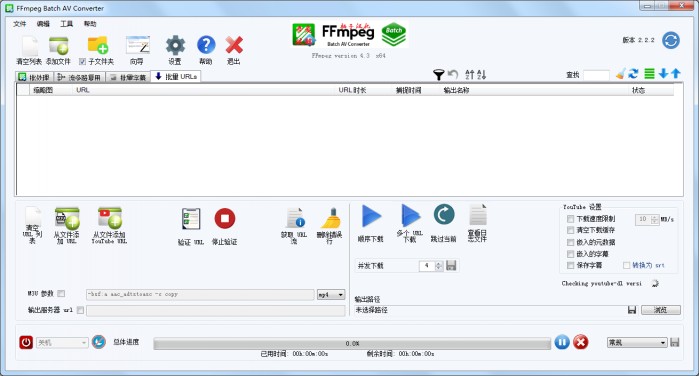This screenshot has height=376, width=699.
Task: Adjust the MB/s speed limit stepper
Action: pyautogui.click(x=654, y=219)
